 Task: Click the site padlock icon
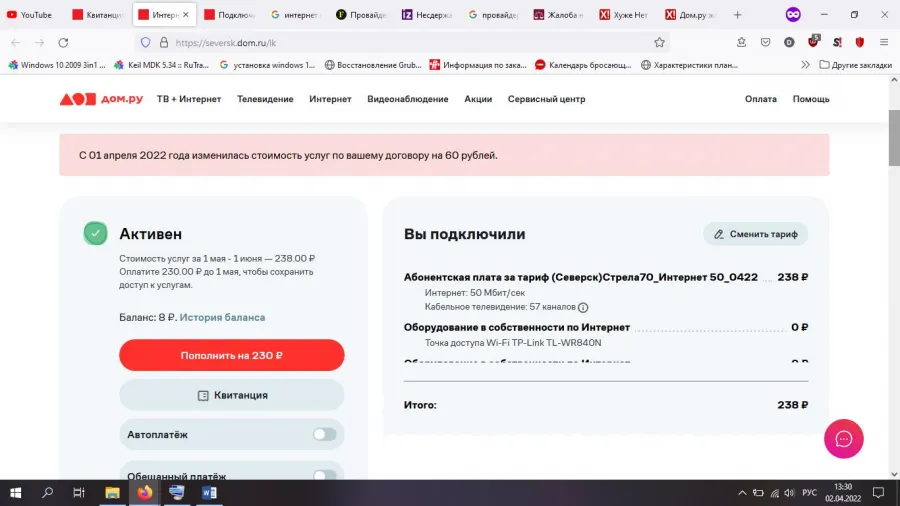point(164,42)
